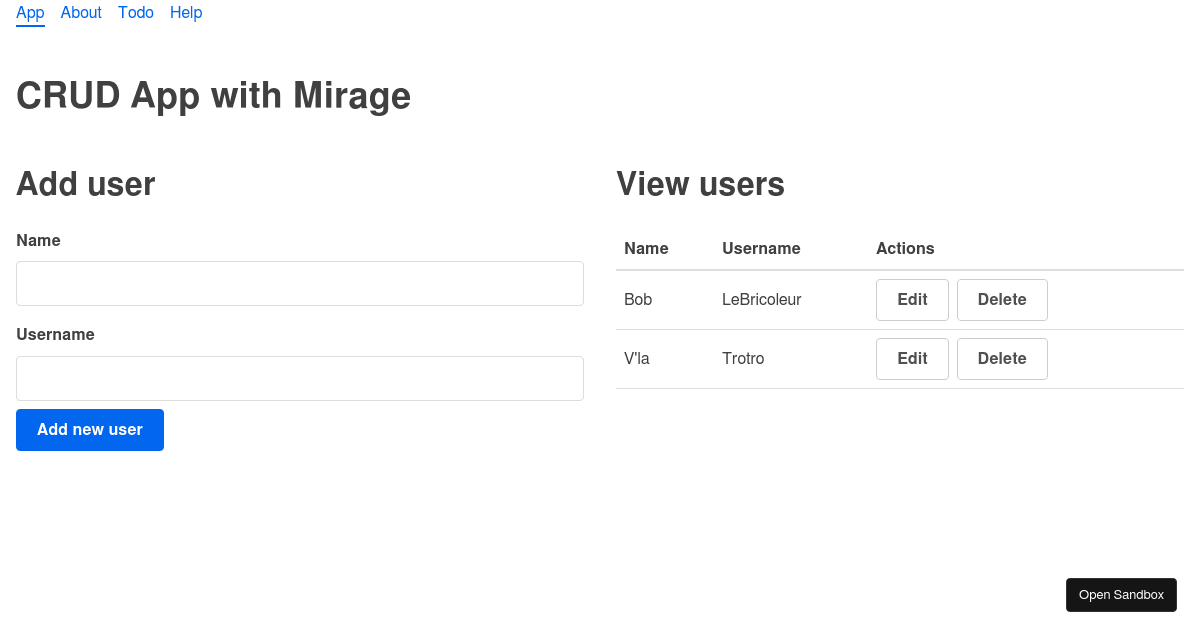This screenshot has height=630, width=1200.
Task: Open the Help page
Action: 185,12
